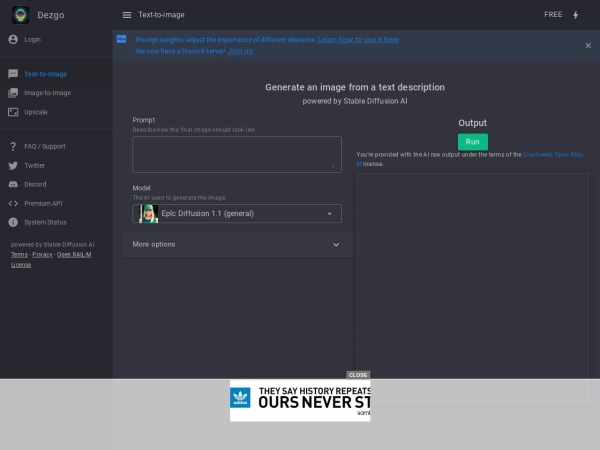
Task: Visit the Twitter link in sidebar
Action: click(34, 165)
